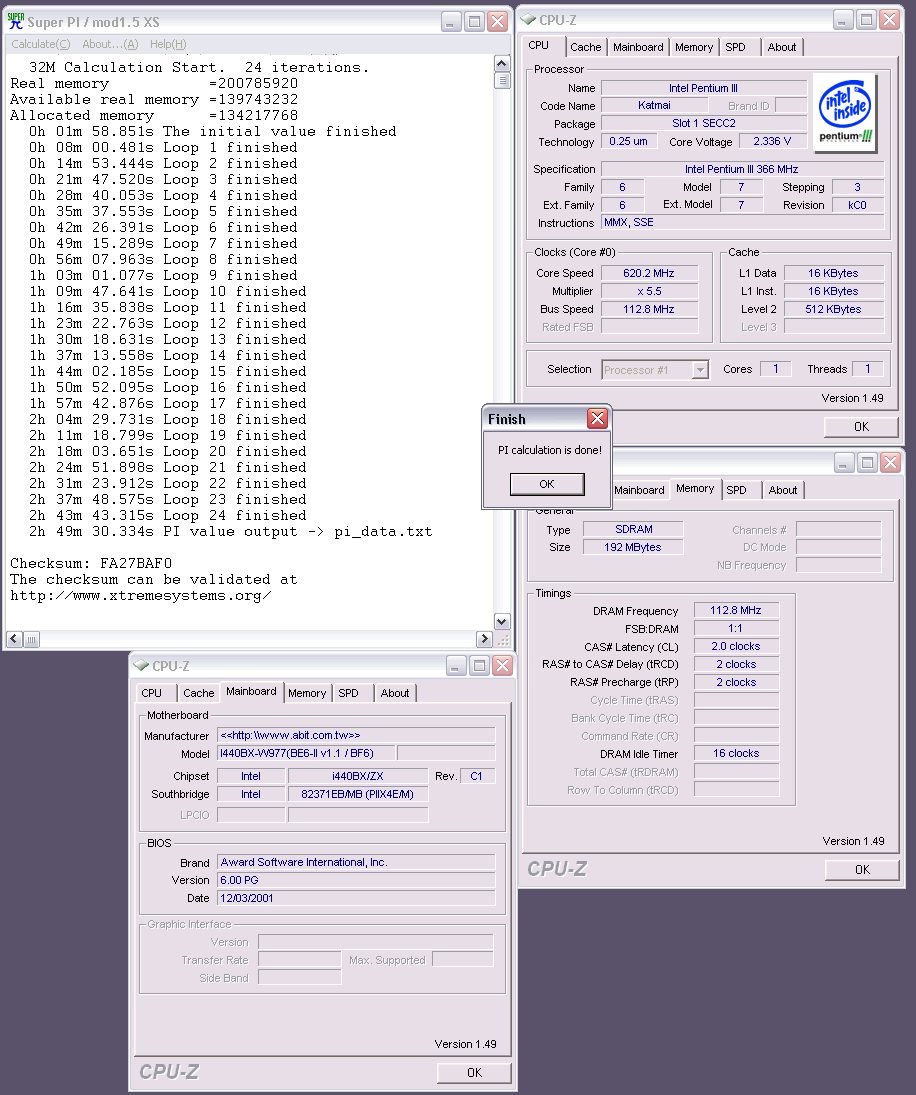Click the chipset Rev. C1 value
Image resolution: width=916 pixels, height=1095 pixels.
[476, 776]
